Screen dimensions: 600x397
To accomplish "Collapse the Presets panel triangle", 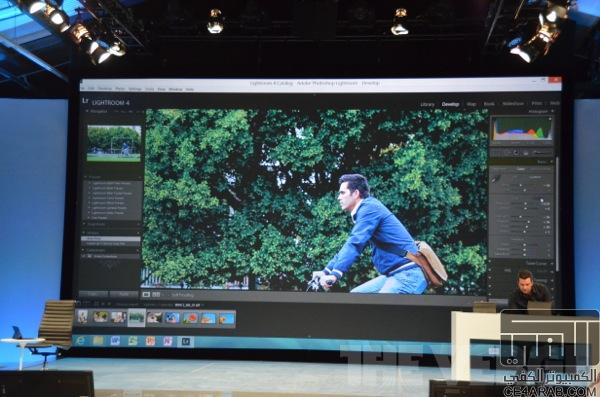I will click(85, 177).
